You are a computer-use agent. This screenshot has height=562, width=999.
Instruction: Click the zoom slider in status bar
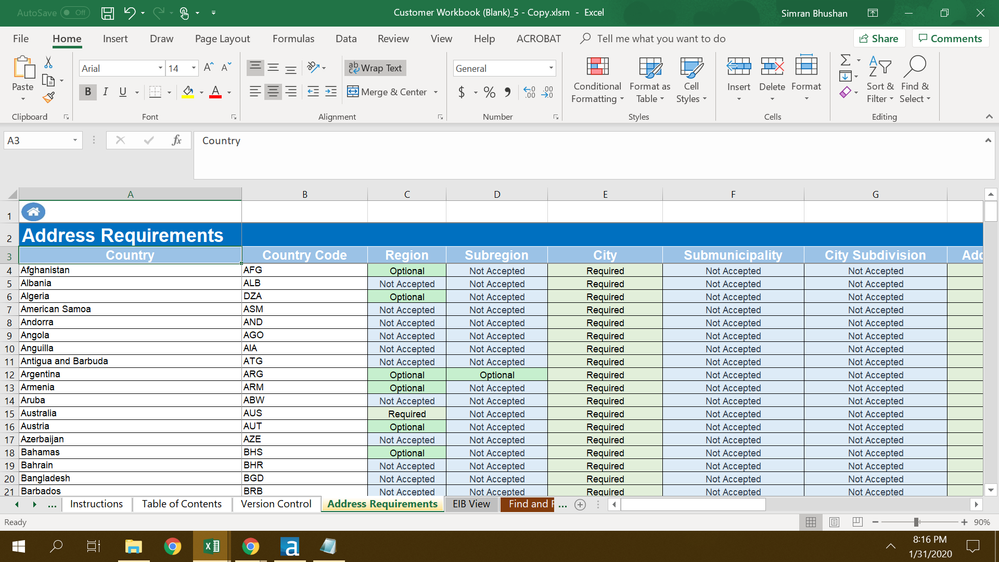pos(916,522)
